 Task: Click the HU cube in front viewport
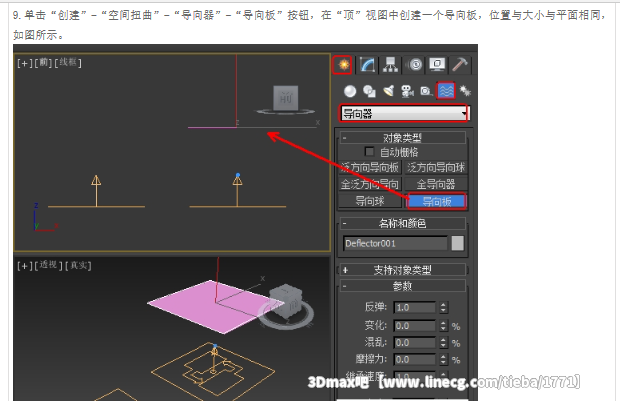click(x=285, y=98)
